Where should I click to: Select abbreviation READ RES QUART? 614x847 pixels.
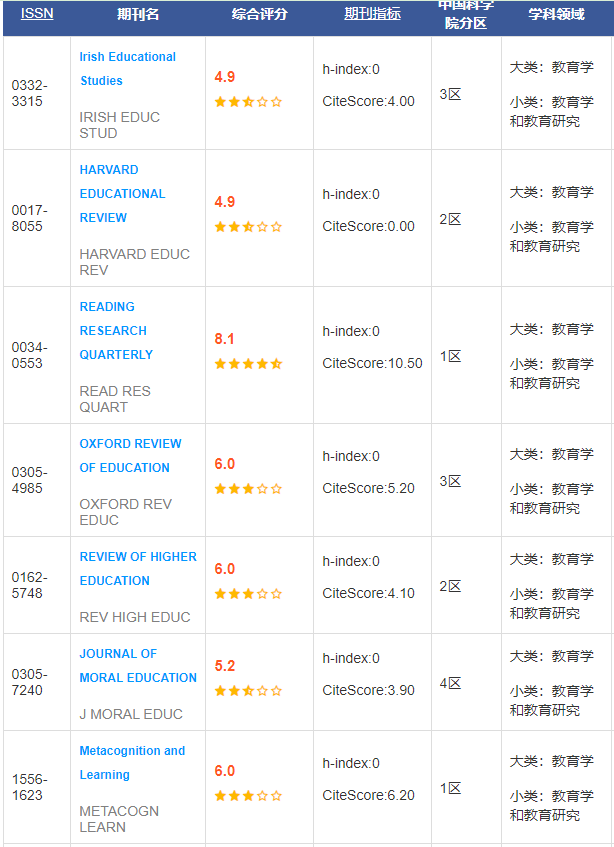(x=115, y=399)
